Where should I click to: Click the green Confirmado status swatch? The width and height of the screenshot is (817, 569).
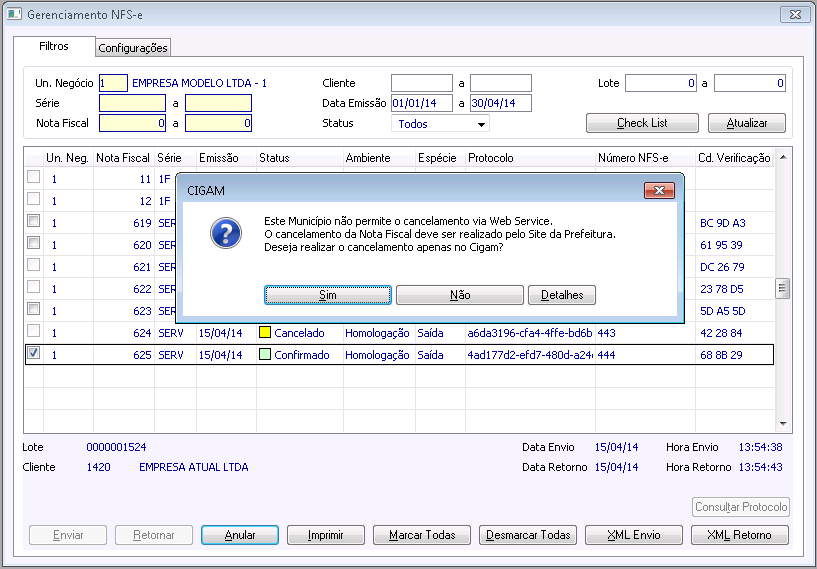coord(265,354)
